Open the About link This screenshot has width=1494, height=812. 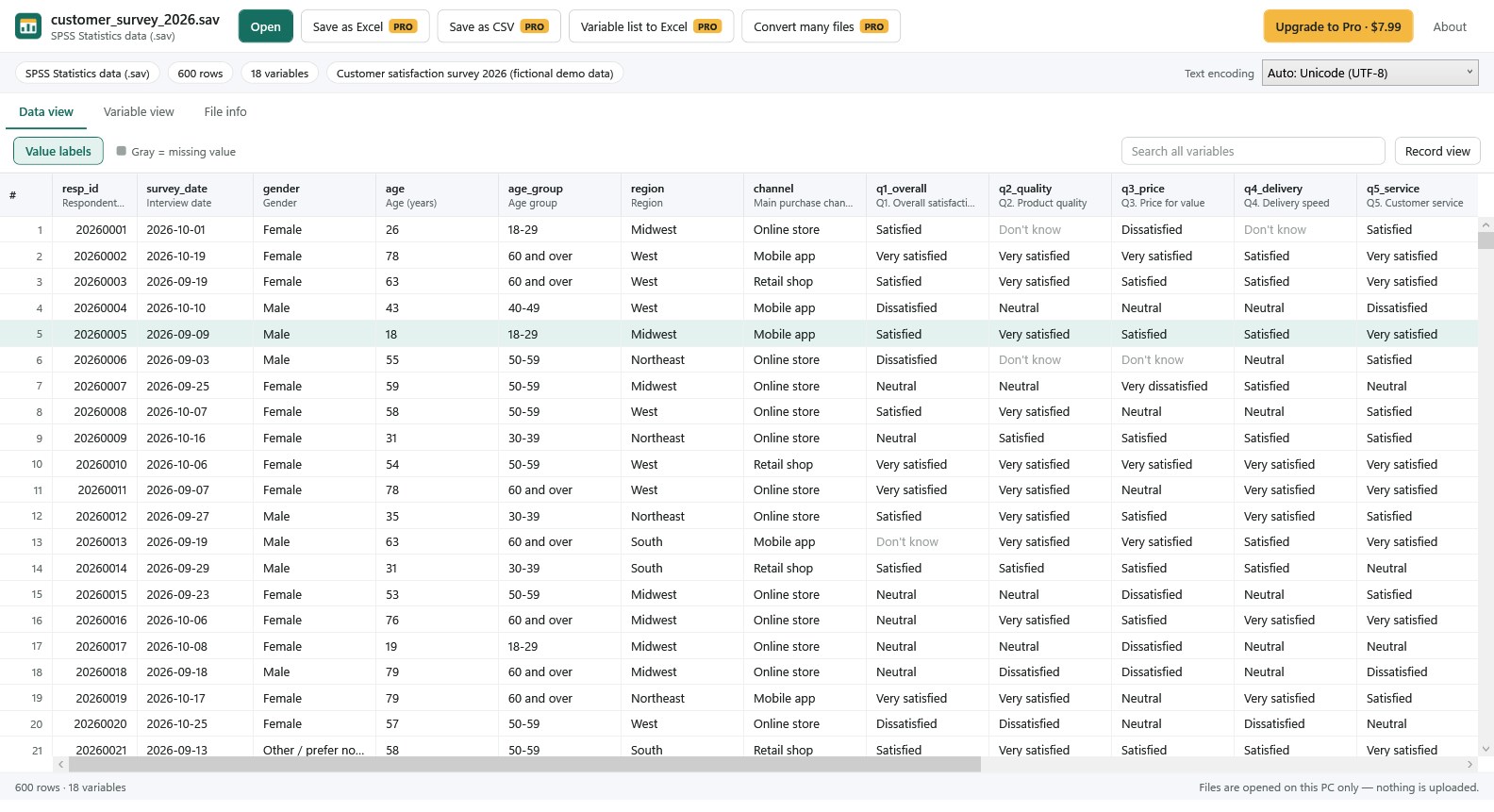[x=1450, y=26]
